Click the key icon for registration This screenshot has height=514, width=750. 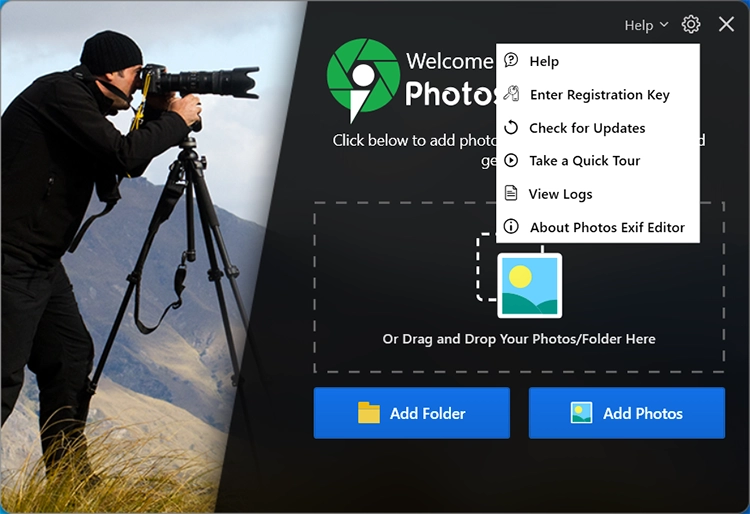(x=511, y=94)
